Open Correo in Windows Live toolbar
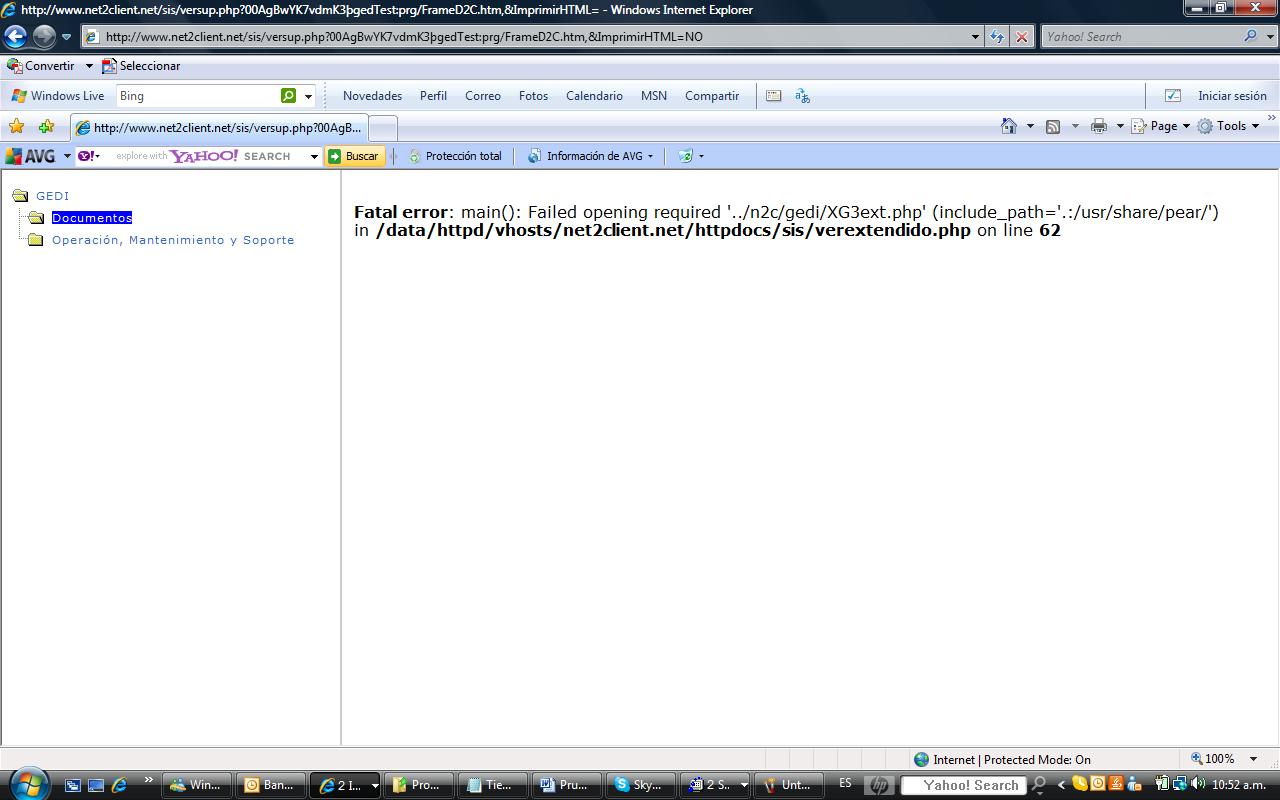The image size is (1280, 800). pos(483,96)
